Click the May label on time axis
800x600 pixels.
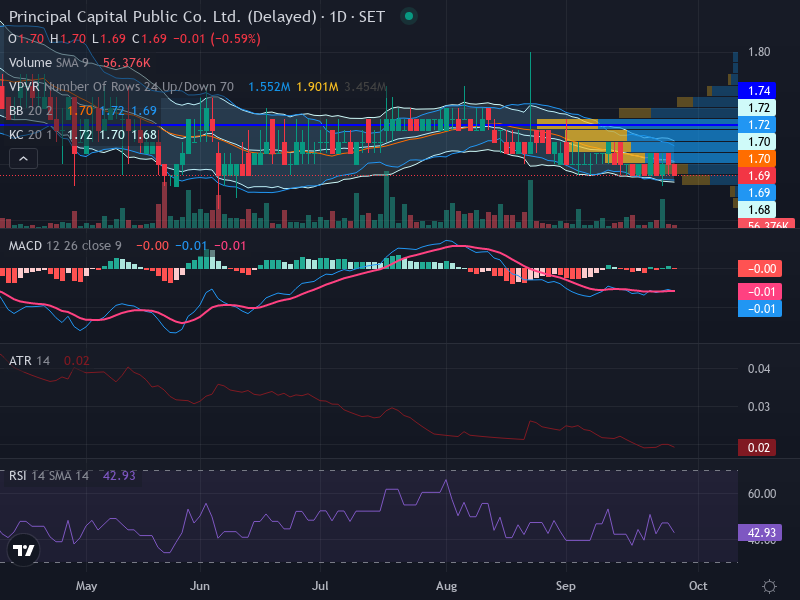[x=86, y=586]
